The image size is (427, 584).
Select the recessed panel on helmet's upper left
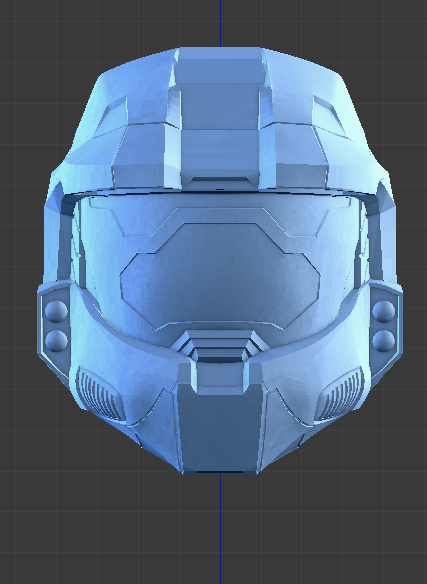[112, 114]
